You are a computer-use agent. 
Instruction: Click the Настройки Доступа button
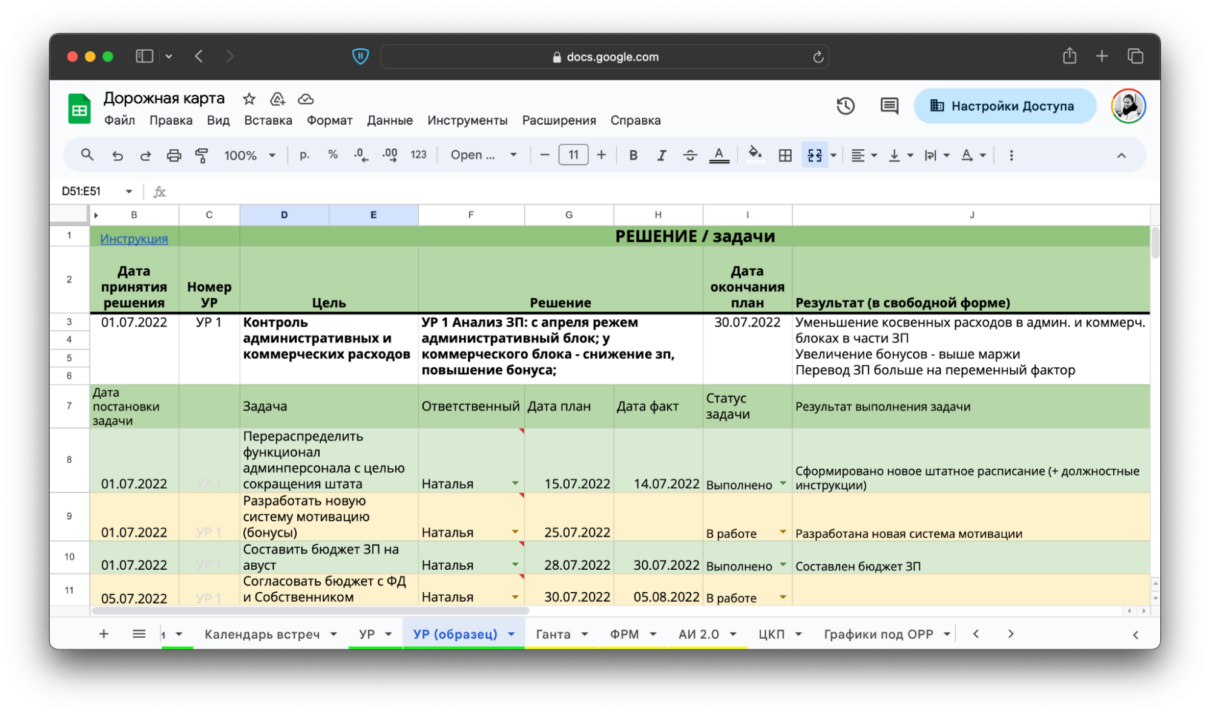(1004, 106)
